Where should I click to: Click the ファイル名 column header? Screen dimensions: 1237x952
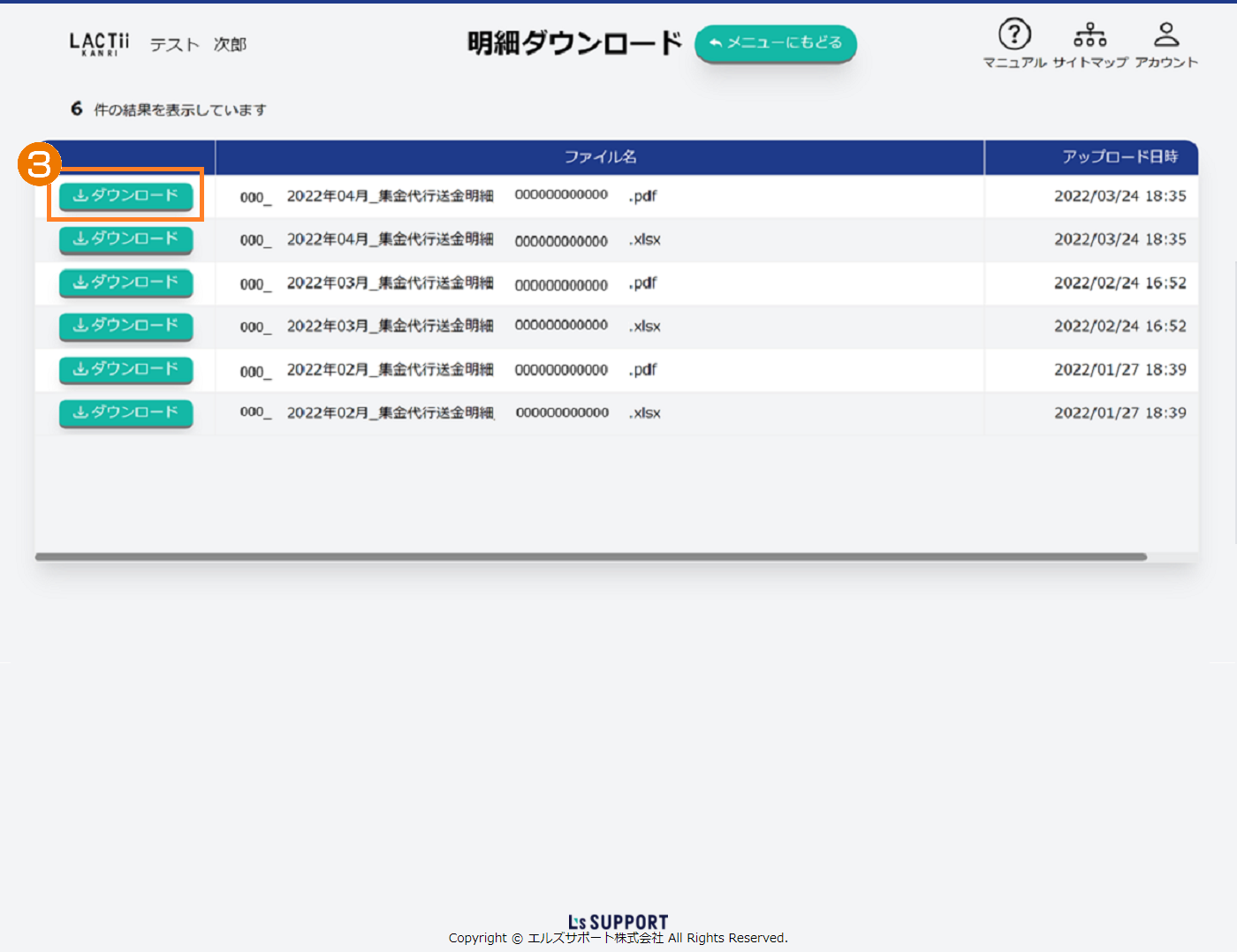point(600,157)
